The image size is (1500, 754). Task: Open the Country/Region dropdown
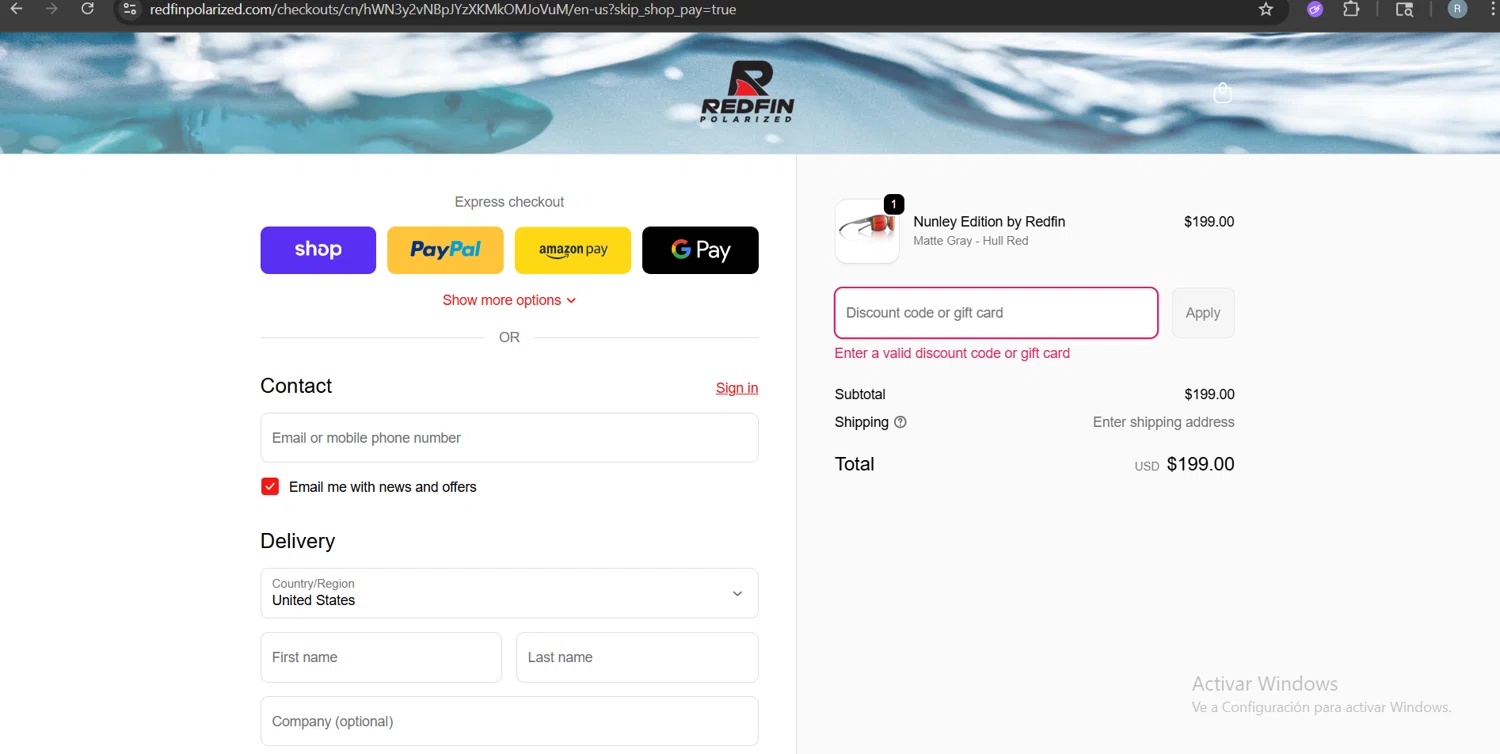click(509, 593)
